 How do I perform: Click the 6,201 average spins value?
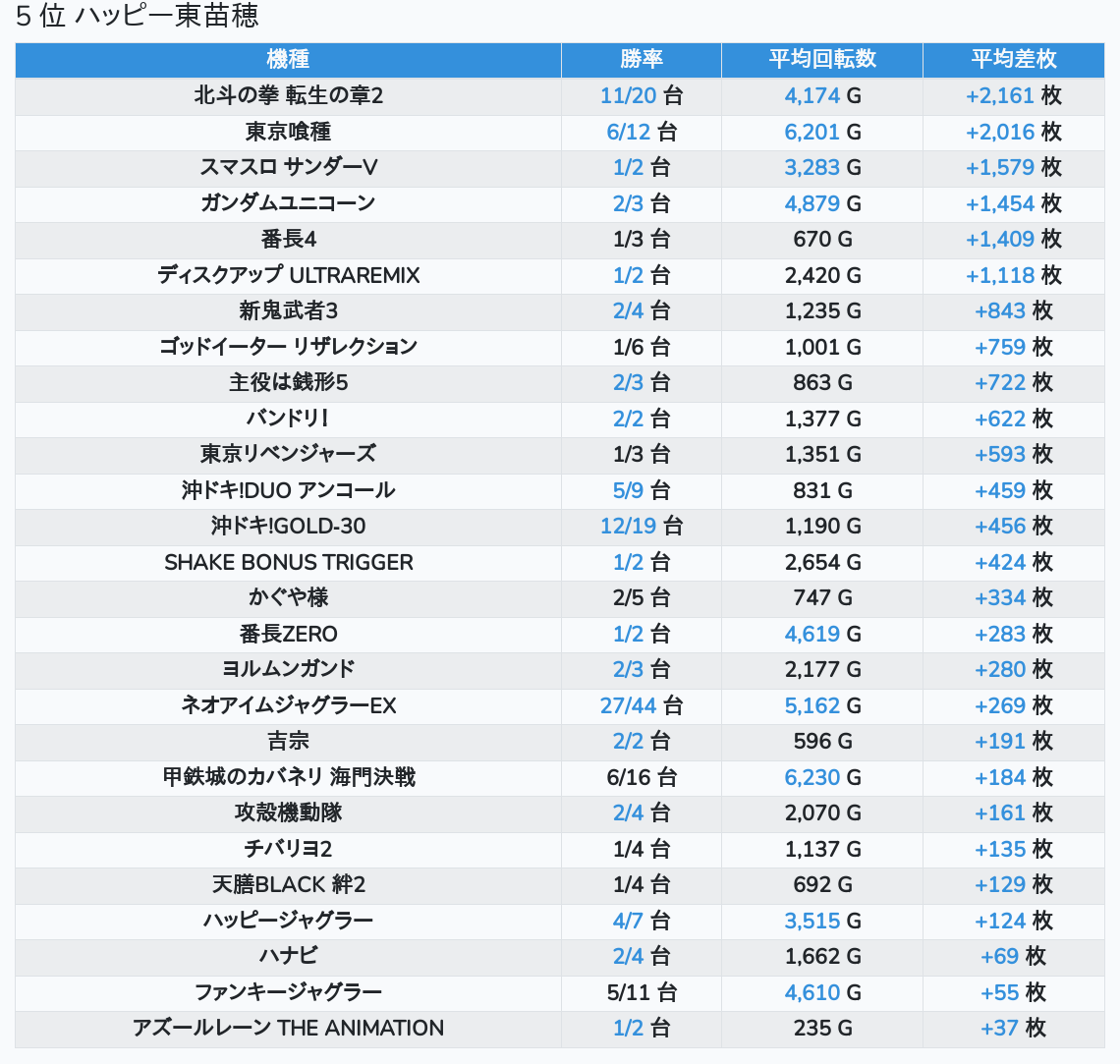click(812, 132)
